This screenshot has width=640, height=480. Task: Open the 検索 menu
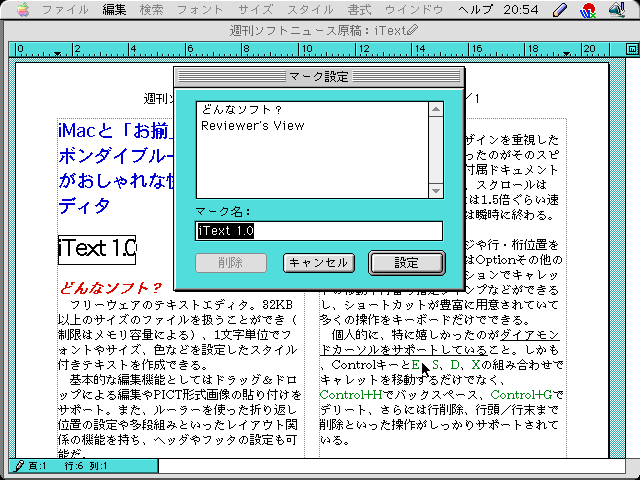151,10
